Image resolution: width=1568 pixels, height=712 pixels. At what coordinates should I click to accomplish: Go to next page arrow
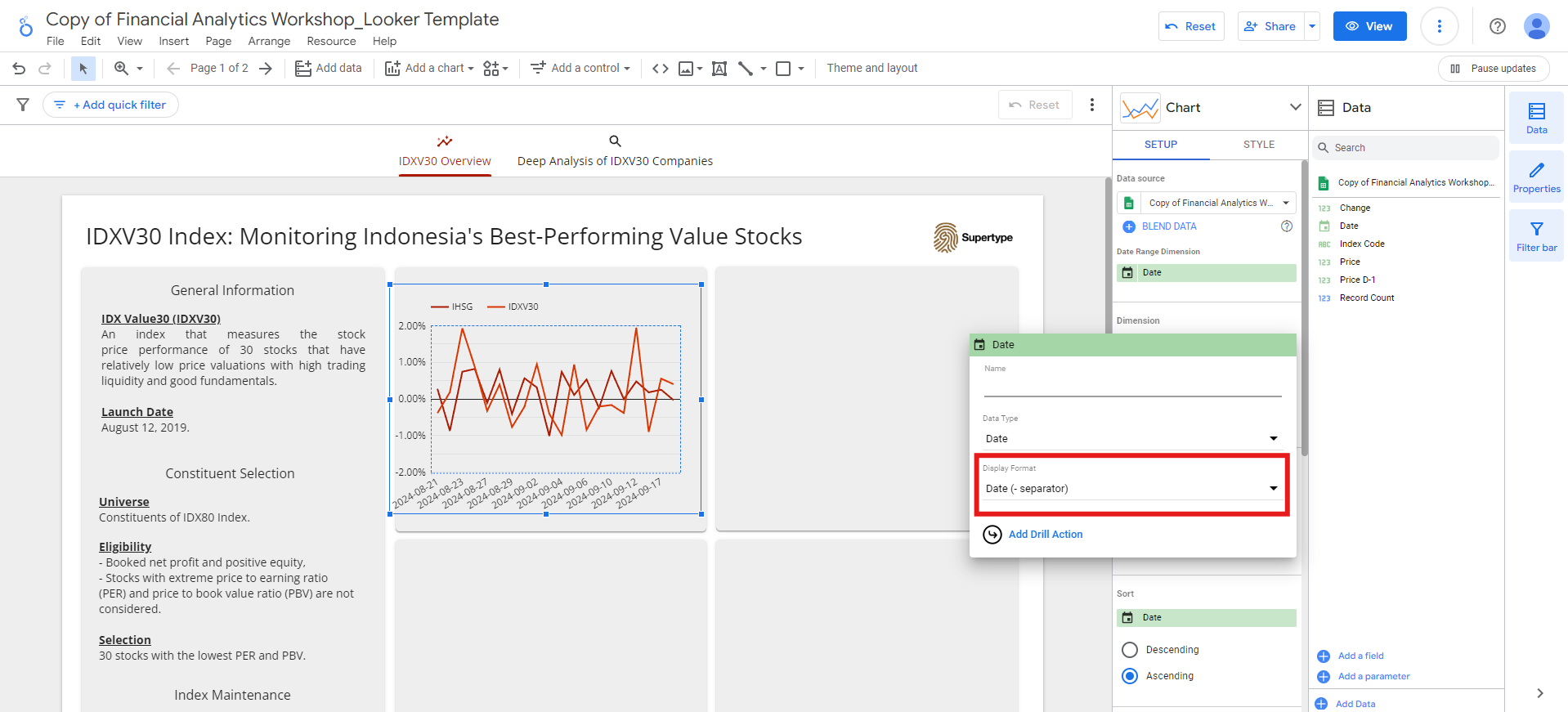point(266,69)
